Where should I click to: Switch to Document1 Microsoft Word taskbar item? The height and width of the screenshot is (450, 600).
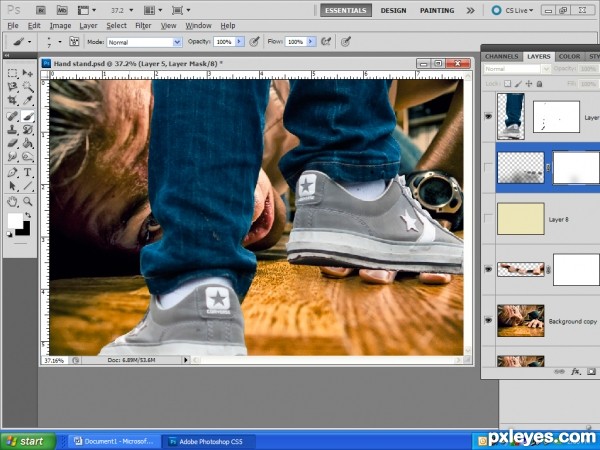pos(113,441)
